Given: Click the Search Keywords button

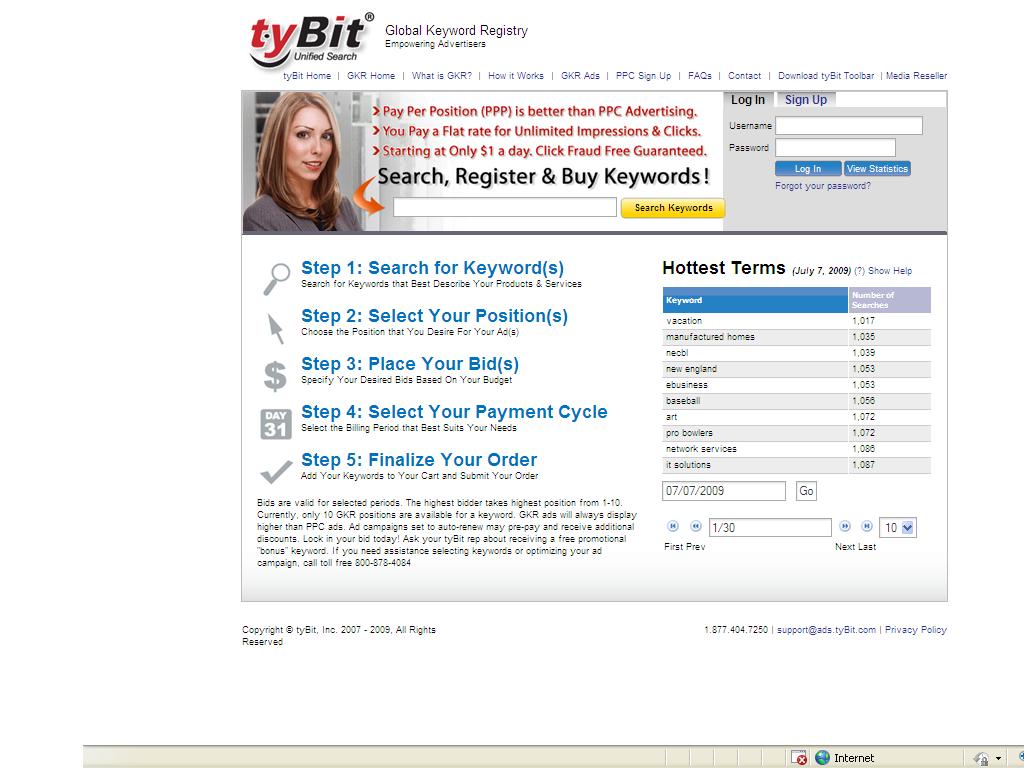Looking at the screenshot, I should pyautogui.click(x=673, y=208).
